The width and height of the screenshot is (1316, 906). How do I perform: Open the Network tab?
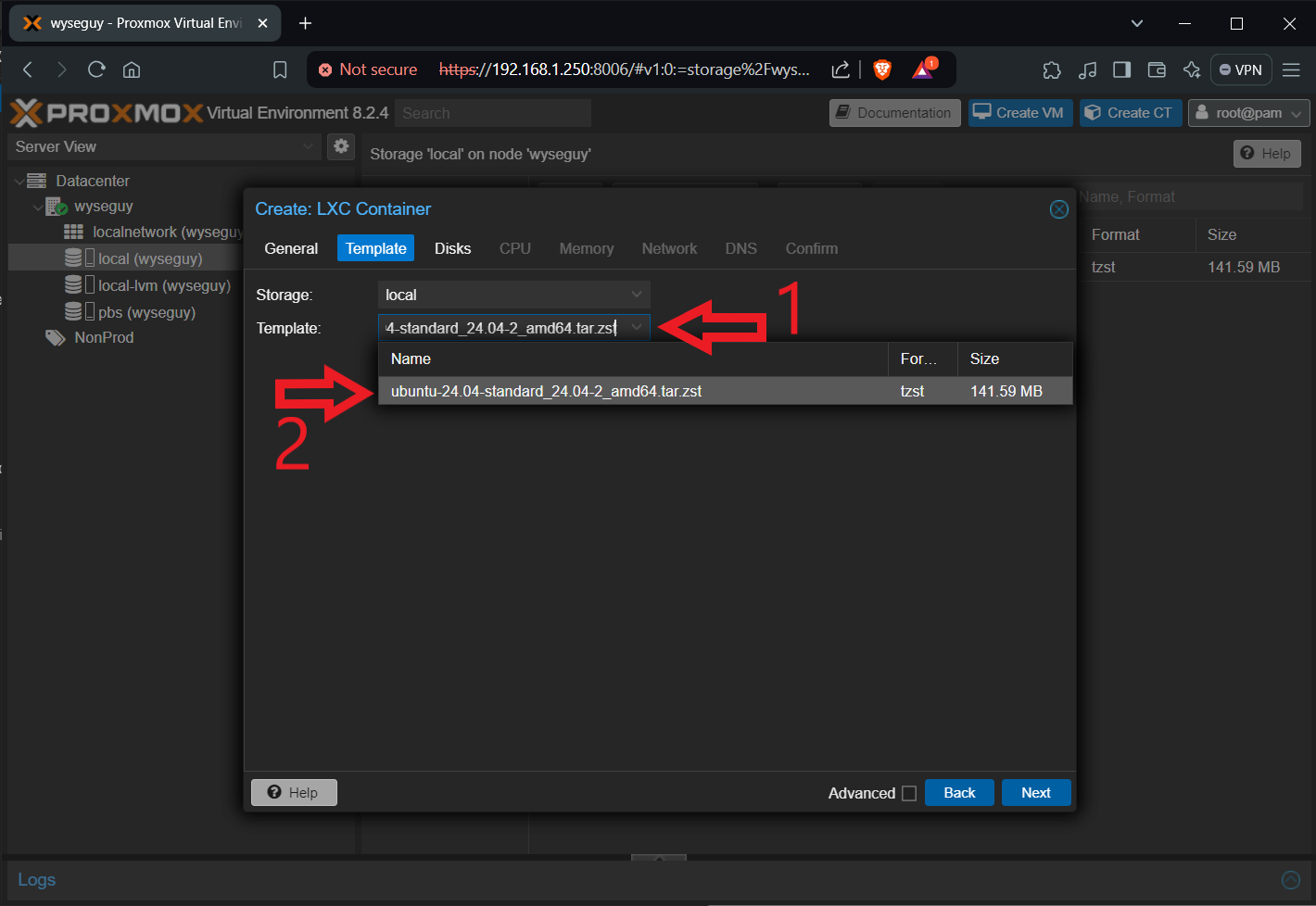pyautogui.click(x=669, y=248)
